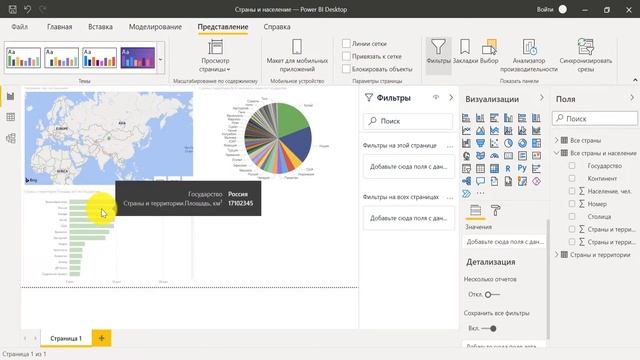Tick the Население, чел. field checkbox
Screen dimensions: 640x360
point(572,191)
